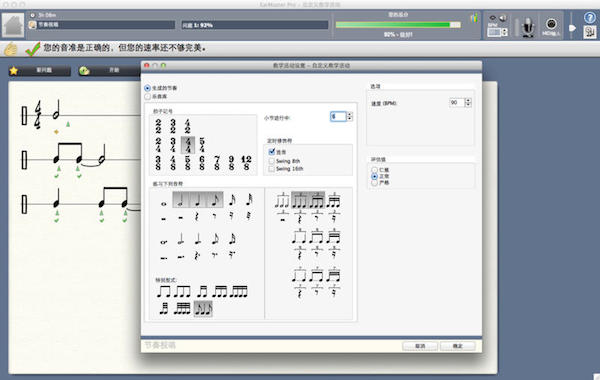Toggle the highlighted 4/4 time signature
This screenshot has width=600, height=380.
click(x=188, y=145)
